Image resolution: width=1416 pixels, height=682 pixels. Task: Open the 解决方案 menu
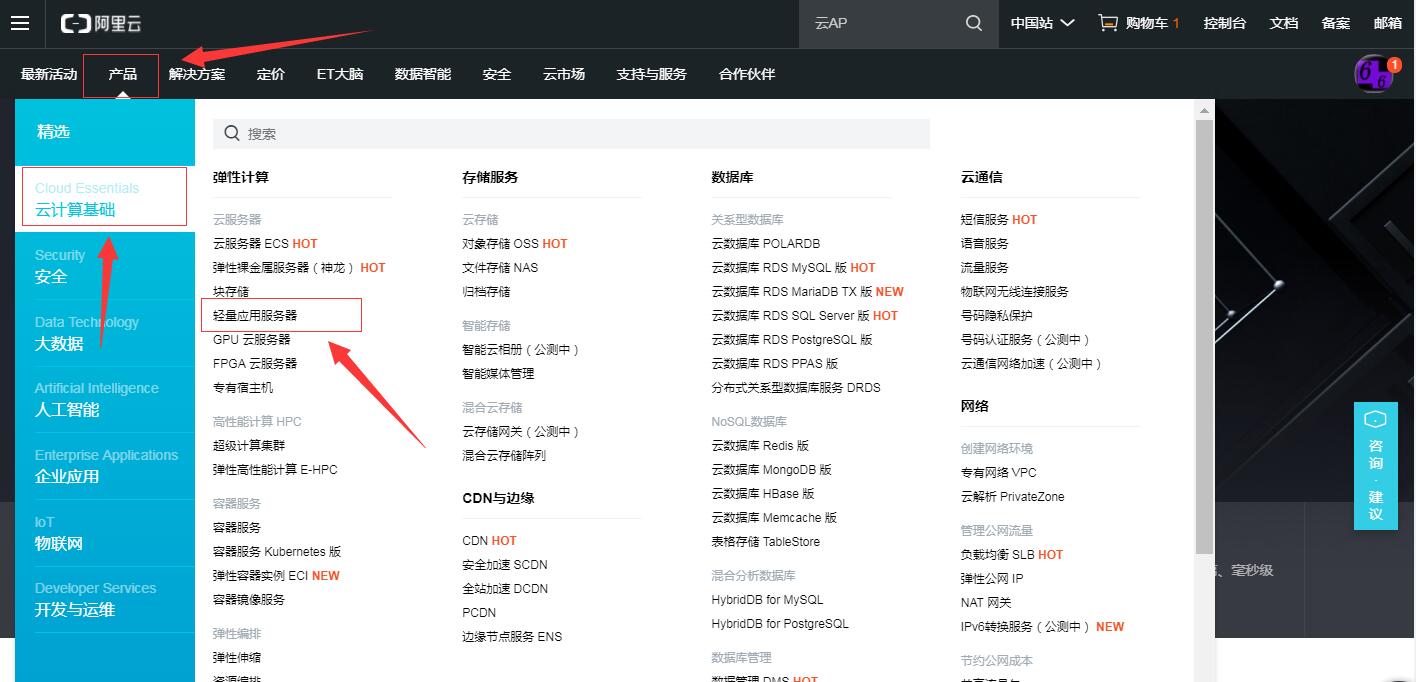(x=197, y=74)
